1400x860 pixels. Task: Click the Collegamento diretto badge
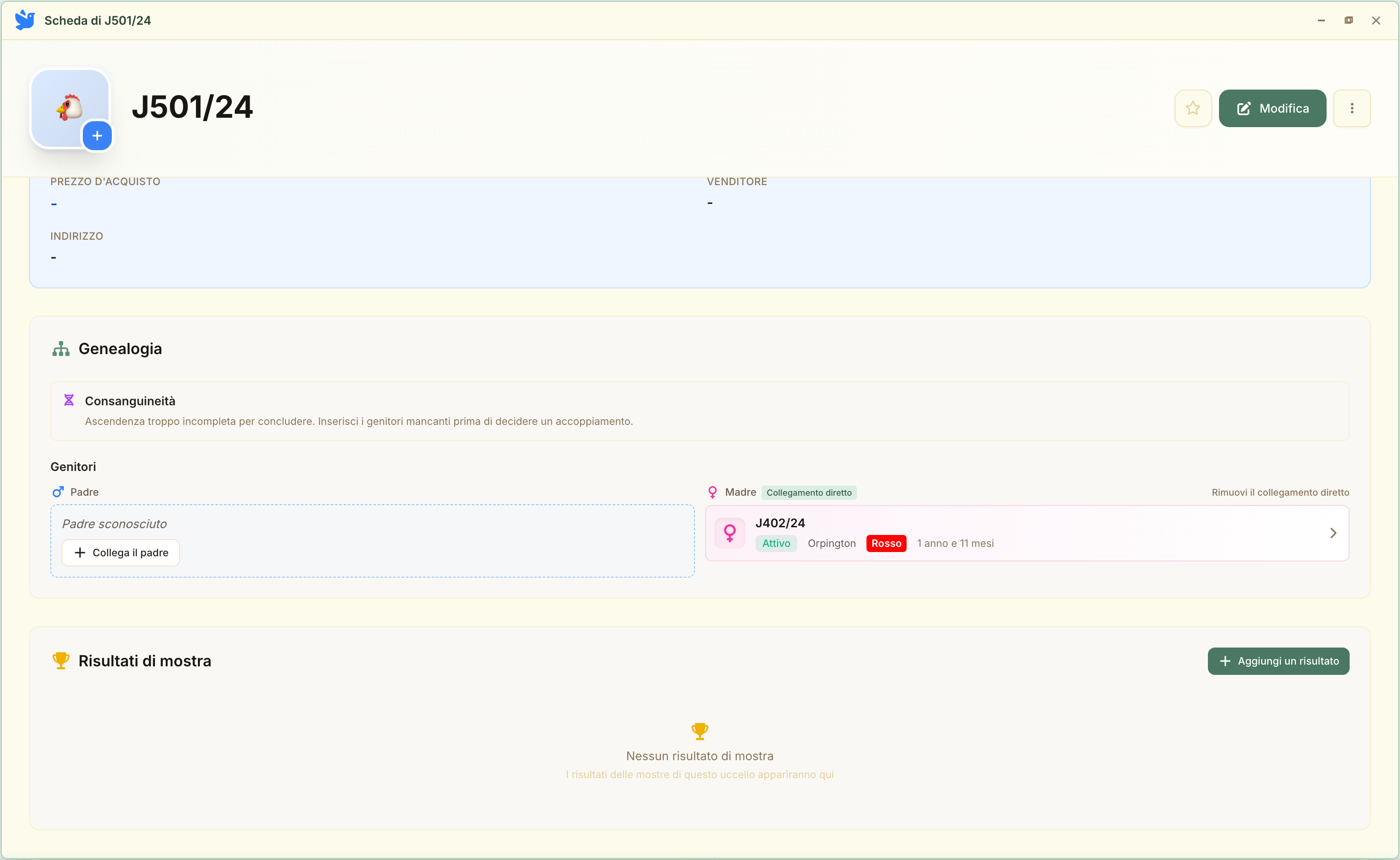809,493
